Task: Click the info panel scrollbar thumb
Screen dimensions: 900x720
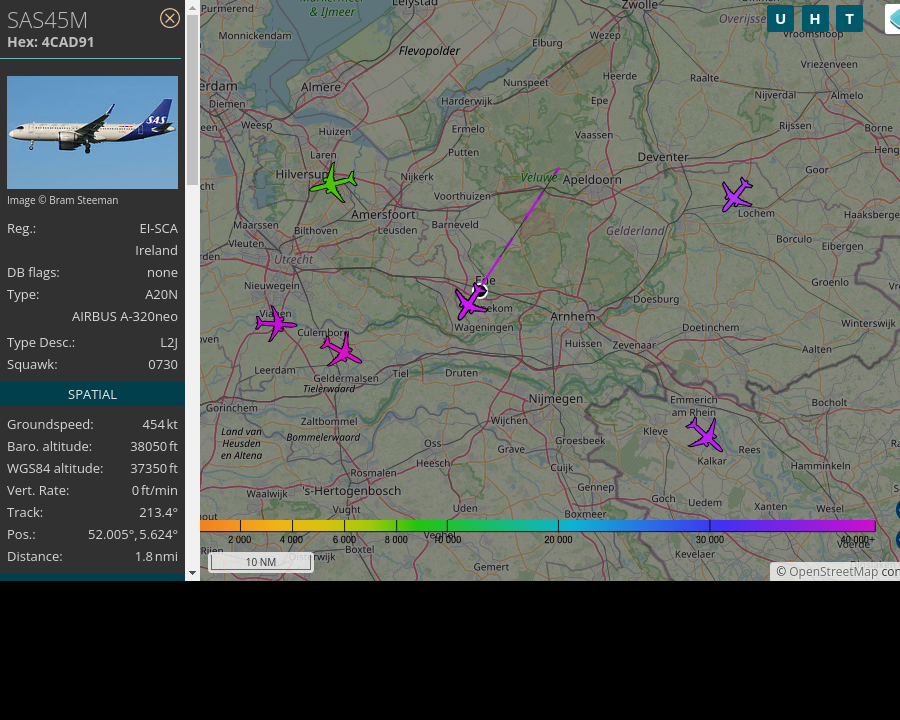Action: [x=192, y=100]
